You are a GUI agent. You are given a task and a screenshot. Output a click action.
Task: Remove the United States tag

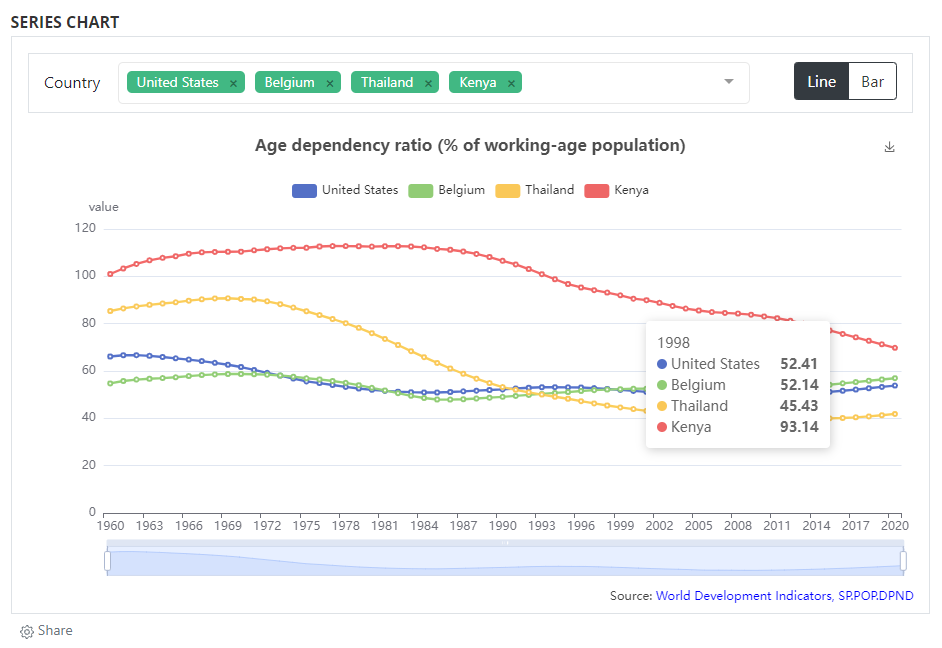[233, 83]
